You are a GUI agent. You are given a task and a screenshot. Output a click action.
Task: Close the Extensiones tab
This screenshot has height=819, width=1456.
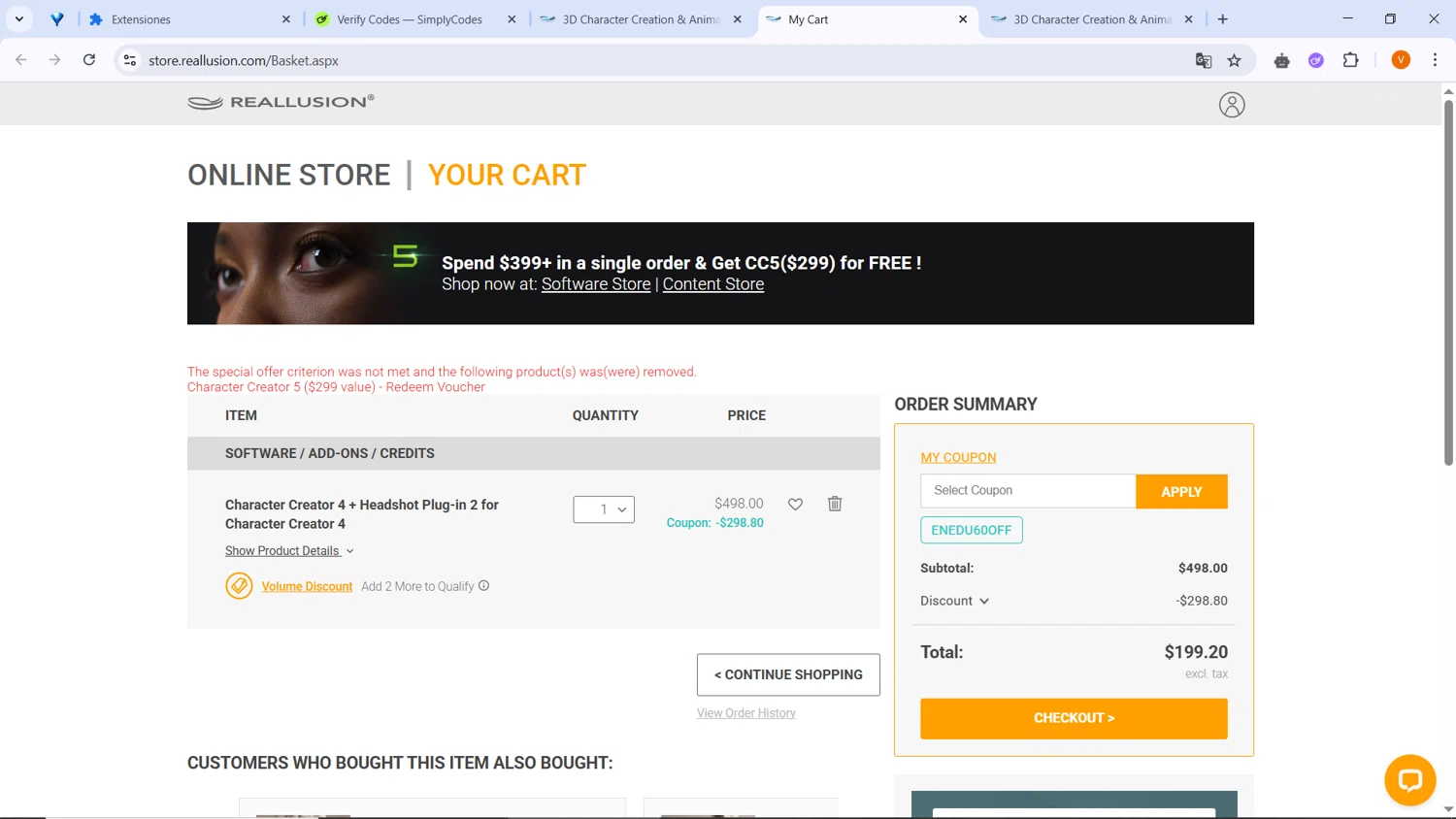click(x=286, y=19)
